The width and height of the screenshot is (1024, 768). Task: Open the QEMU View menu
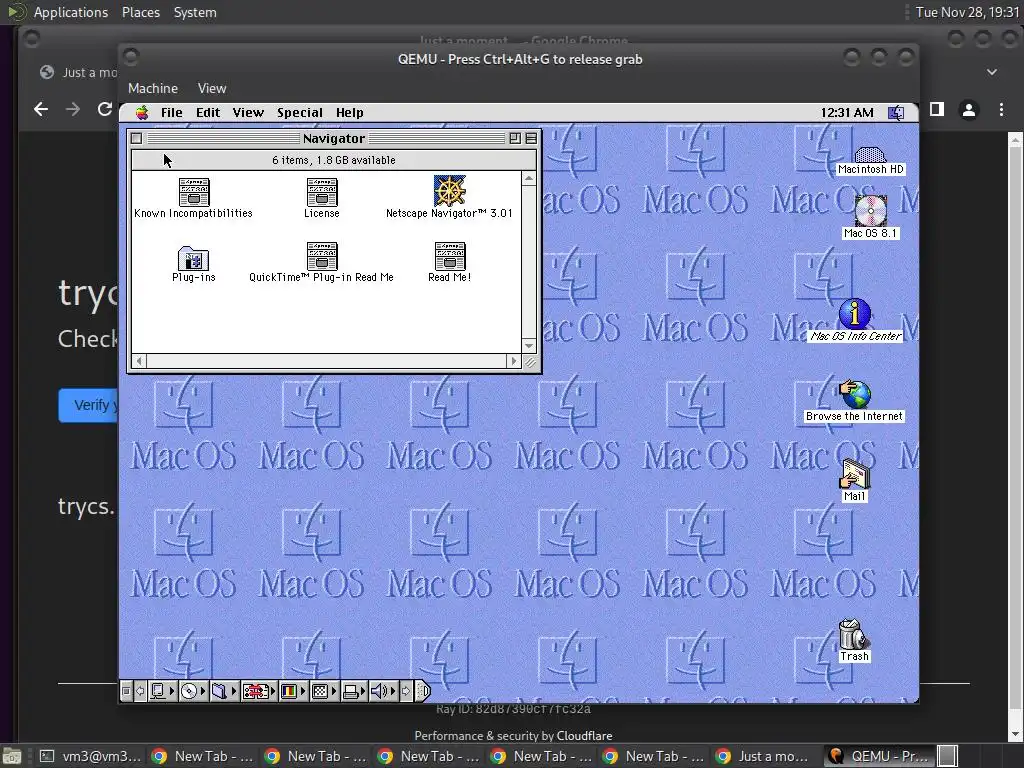pos(212,88)
